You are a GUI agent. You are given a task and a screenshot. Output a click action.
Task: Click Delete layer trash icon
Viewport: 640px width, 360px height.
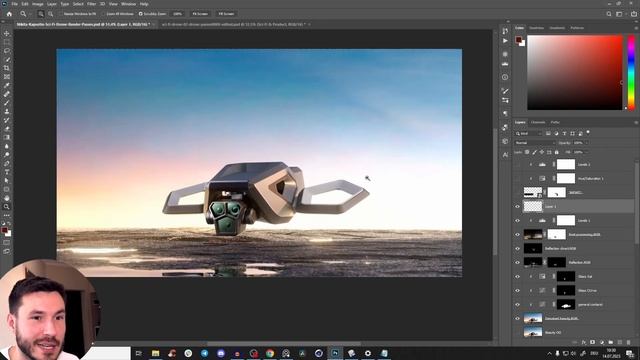pos(629,342)
